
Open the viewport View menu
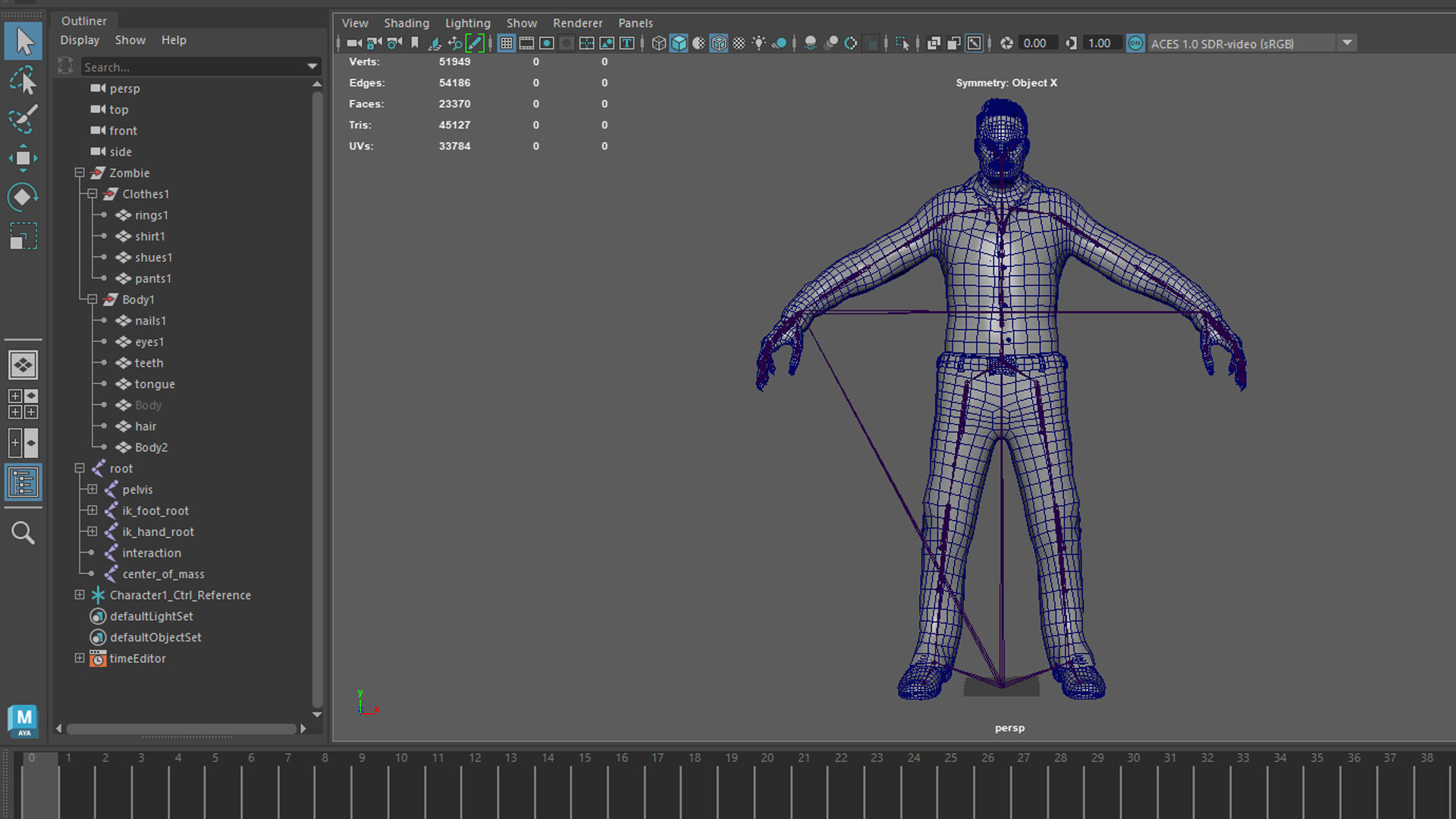point(355,24)
